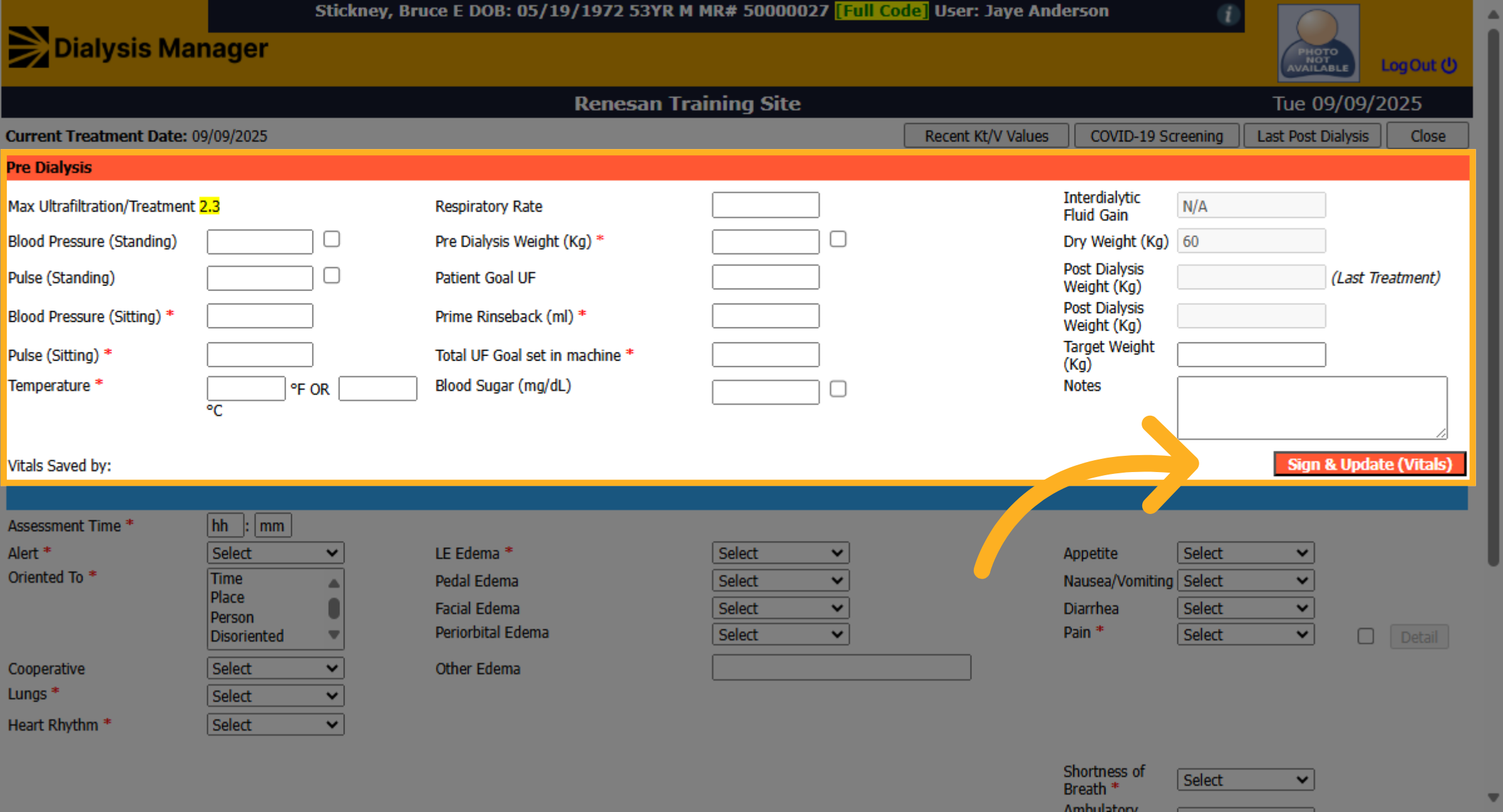This screenshot has height=812, width=1503.
Task: Click the Respiratory Rate input field
Action: [x=765, y=205]
